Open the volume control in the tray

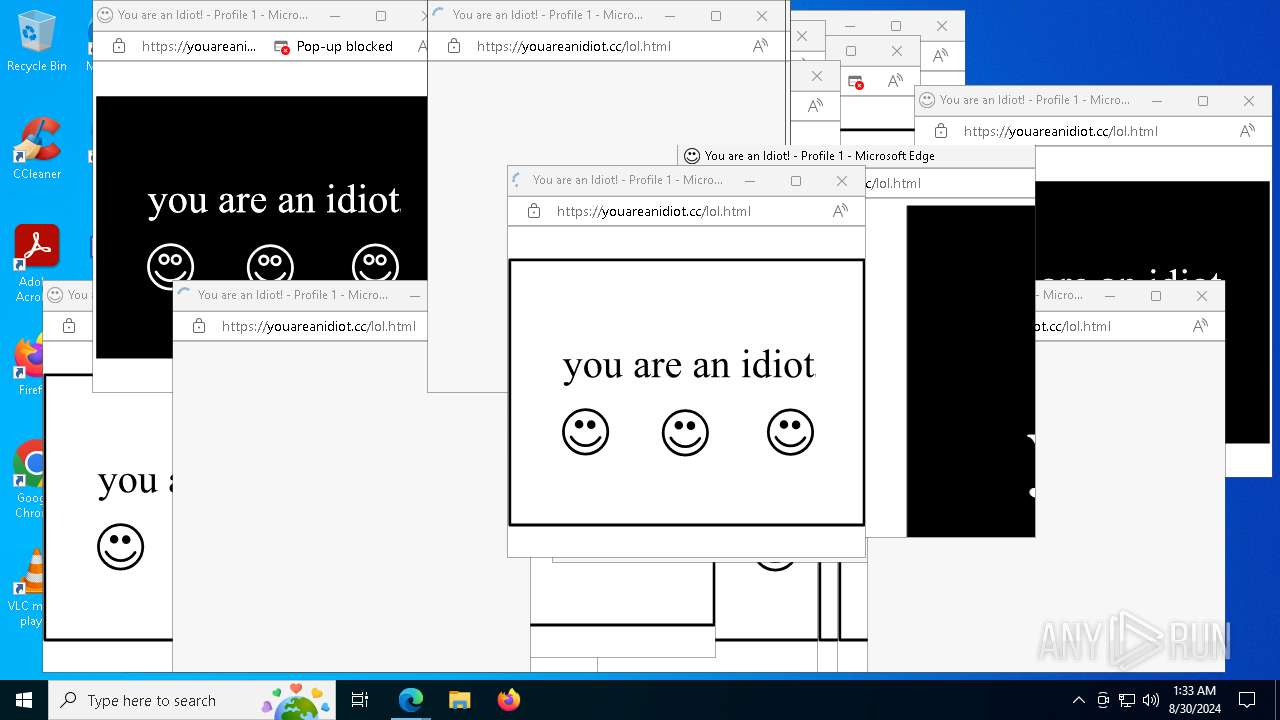coord(1151,700)
